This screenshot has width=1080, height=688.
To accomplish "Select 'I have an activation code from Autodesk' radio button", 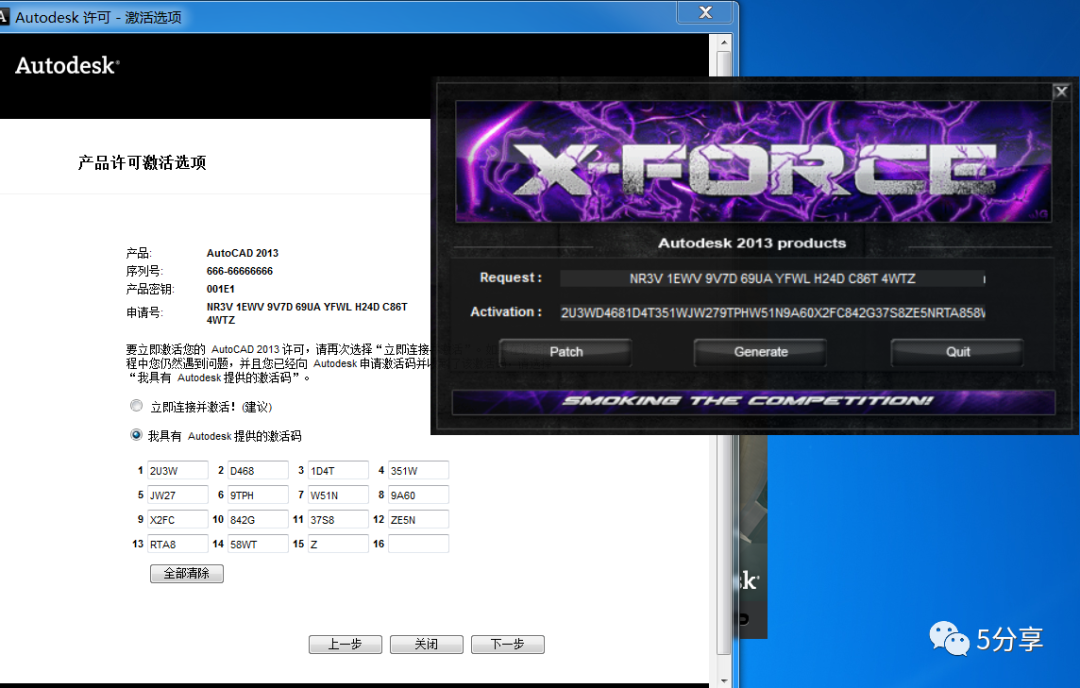I will click(136, 435).
